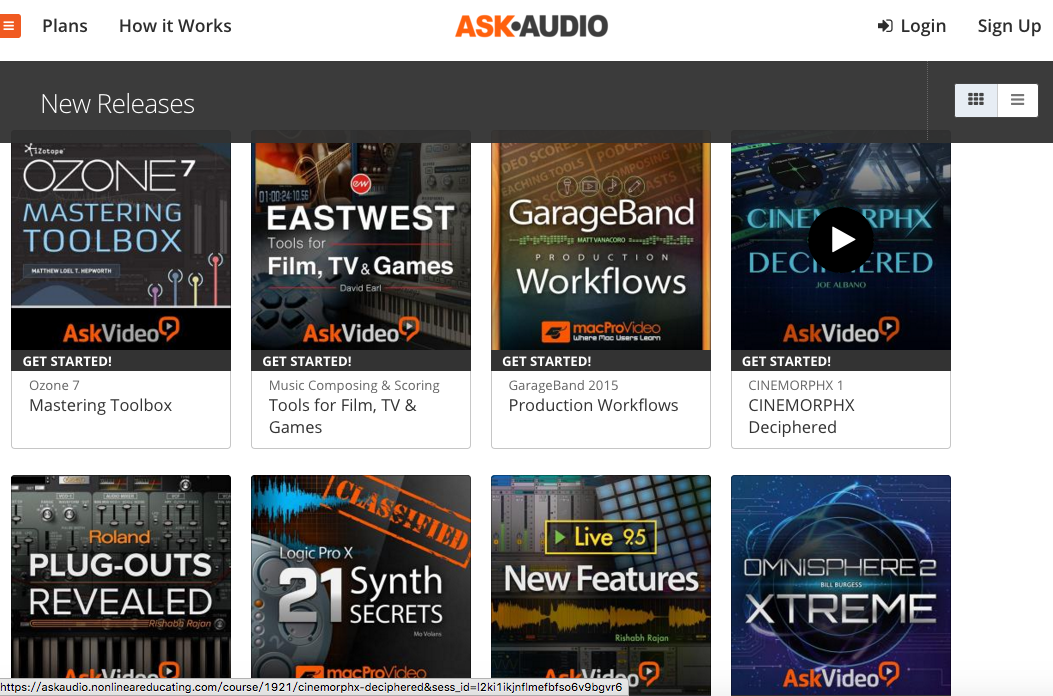
Task: Open the Sign Up link
Action: (1009, 26)
